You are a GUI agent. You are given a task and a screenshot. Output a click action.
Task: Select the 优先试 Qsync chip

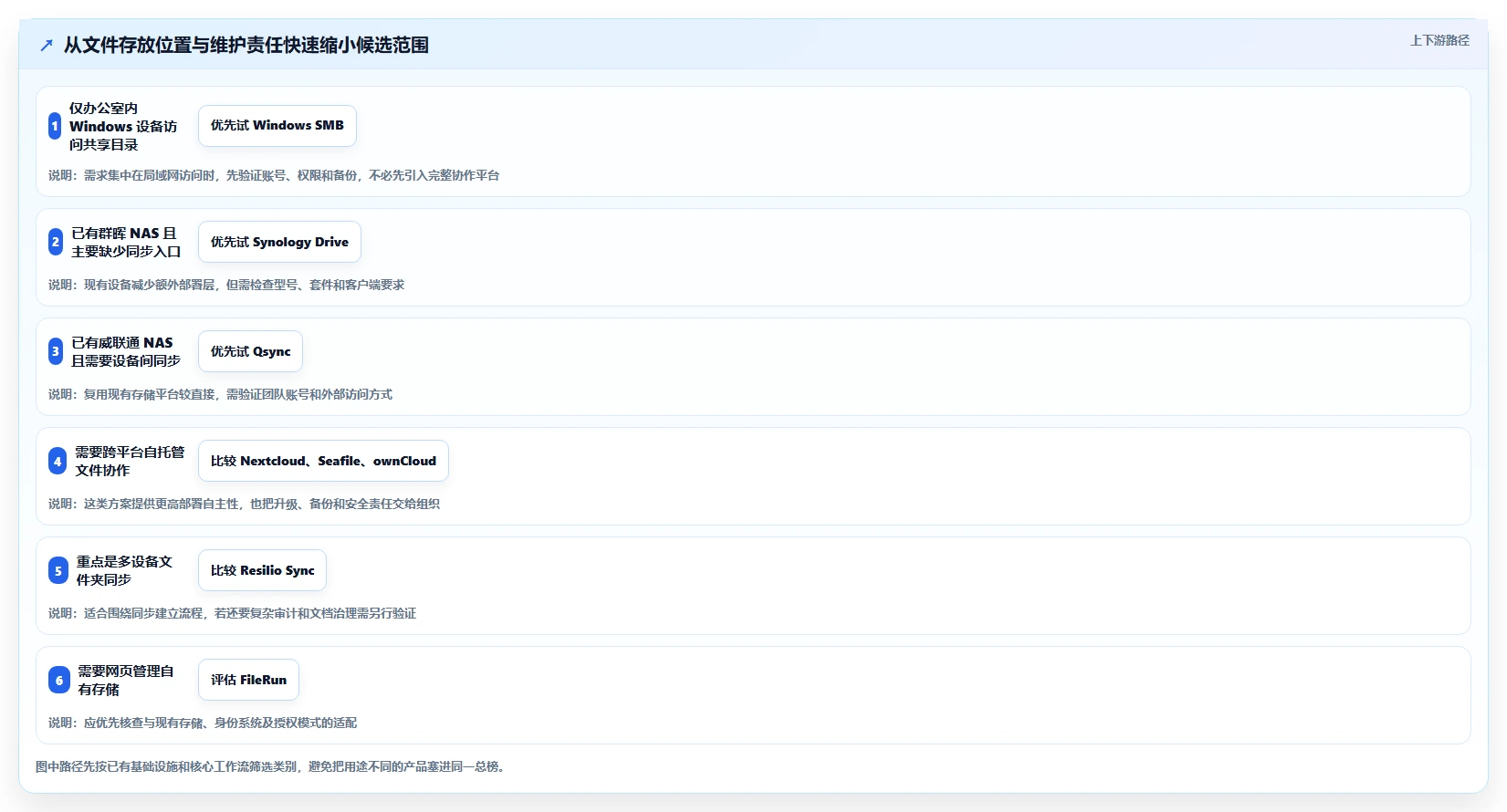(250, 351)
